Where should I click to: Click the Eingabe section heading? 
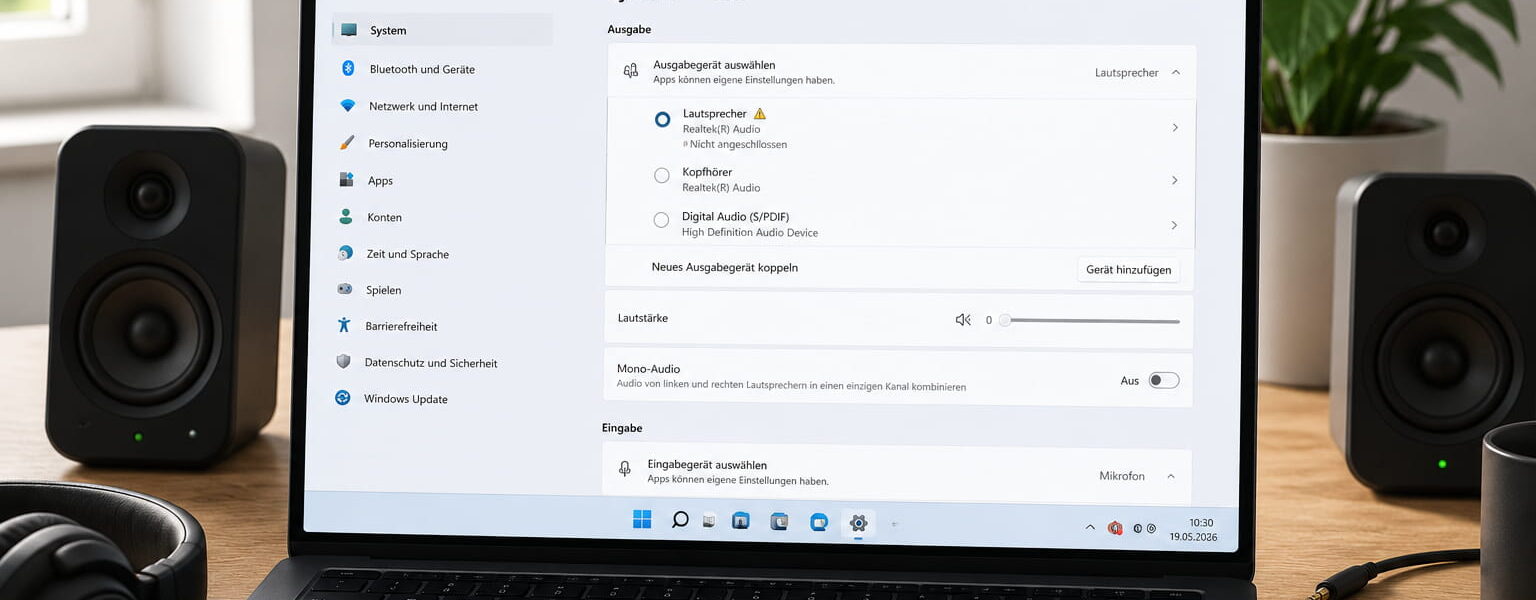(x=622, y=428)
